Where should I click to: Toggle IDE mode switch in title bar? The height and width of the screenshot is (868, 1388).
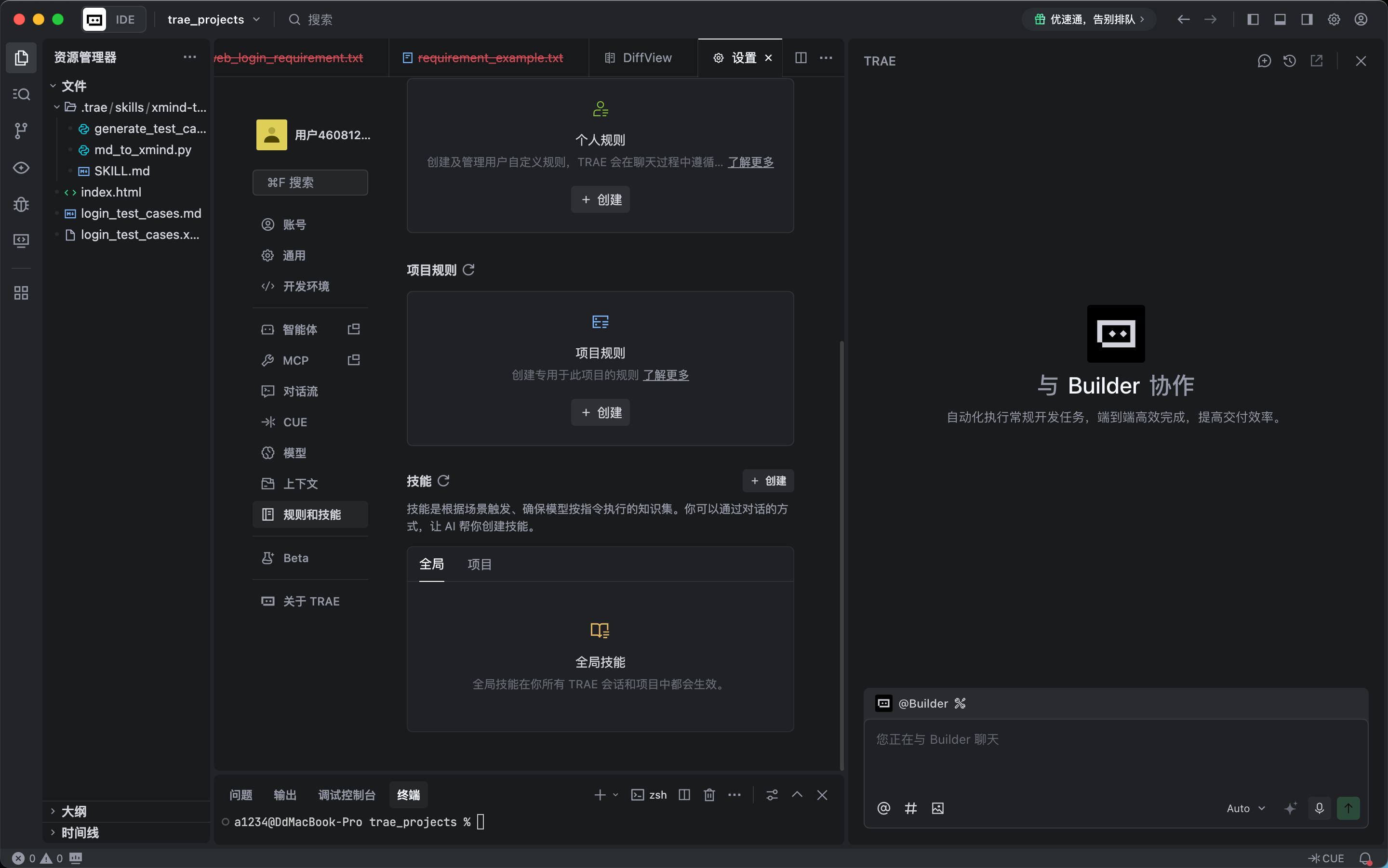[x=114, y=20]
